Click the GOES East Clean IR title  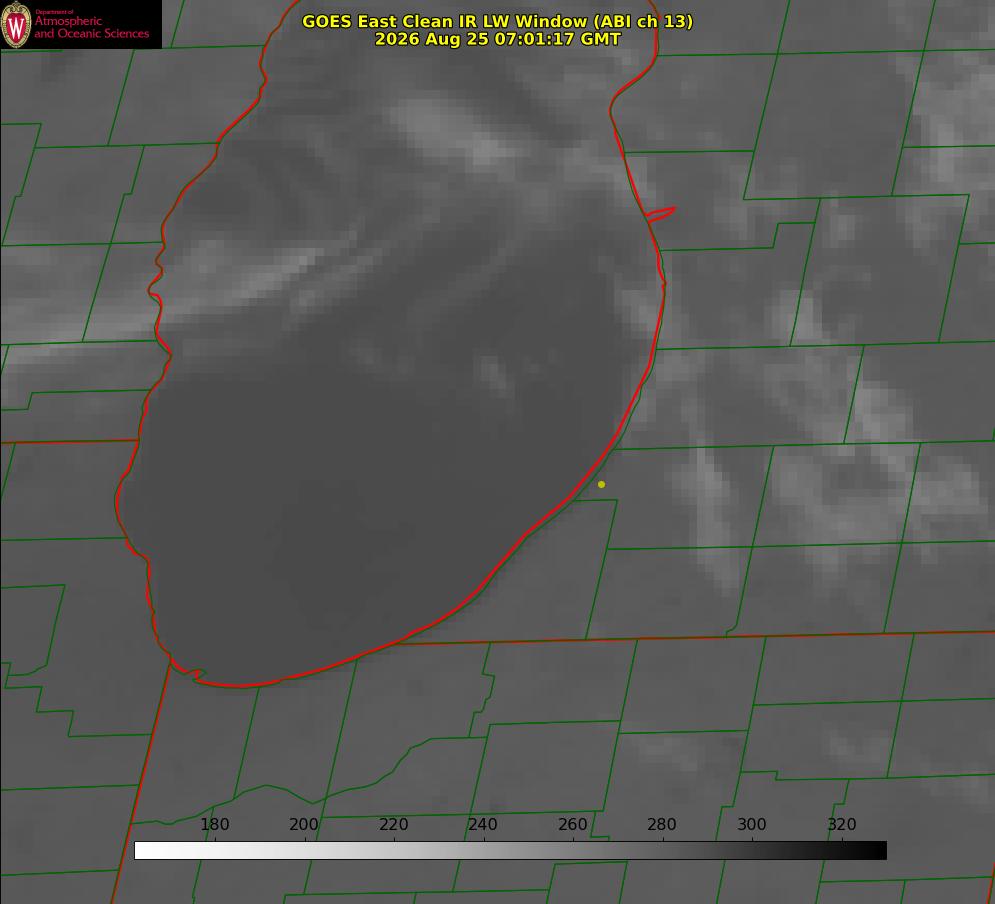(x=498, y=21)
